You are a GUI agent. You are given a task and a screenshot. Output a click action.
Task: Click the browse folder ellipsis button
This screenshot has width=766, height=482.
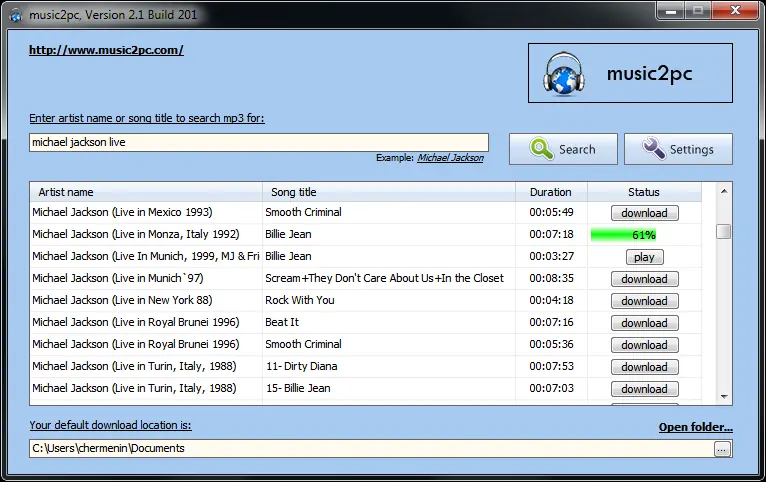pyautogui.click(x=722, y=449)
